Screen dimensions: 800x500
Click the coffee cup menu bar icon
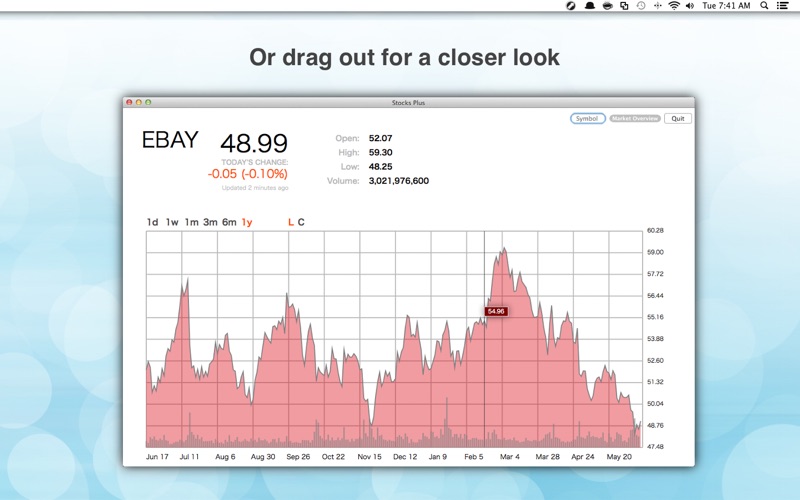click(607, 6)
